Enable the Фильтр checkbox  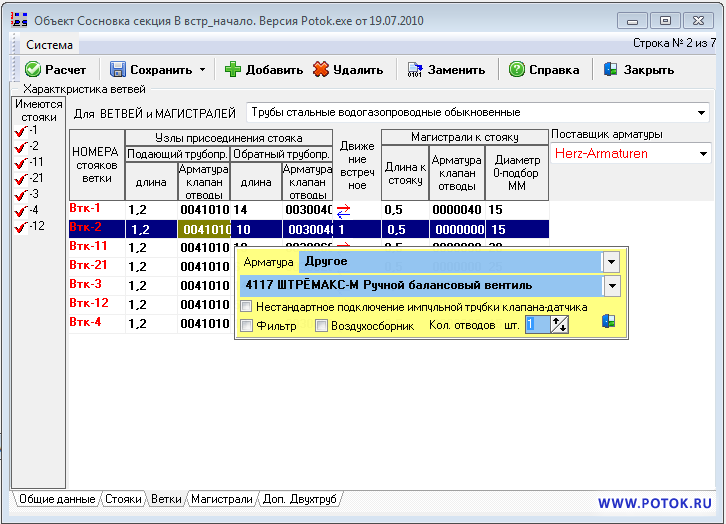pos(247,325)
